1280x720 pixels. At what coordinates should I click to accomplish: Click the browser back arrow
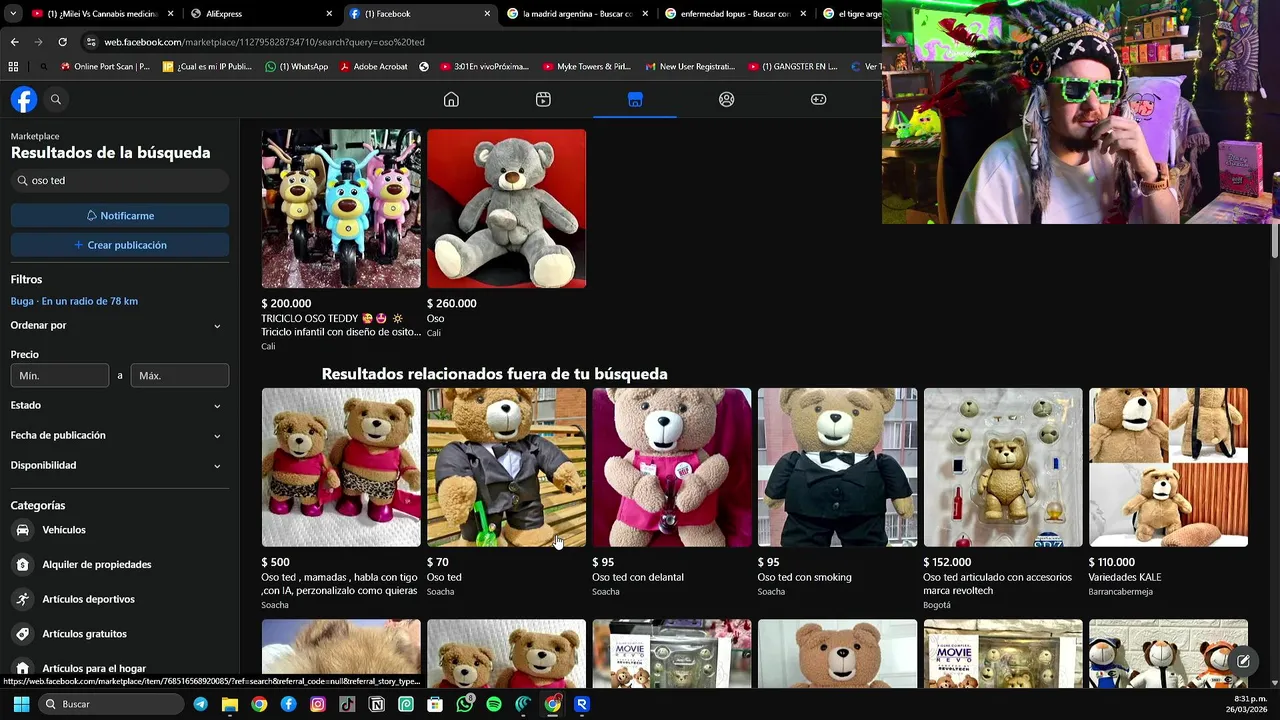[x=14, y=42]
